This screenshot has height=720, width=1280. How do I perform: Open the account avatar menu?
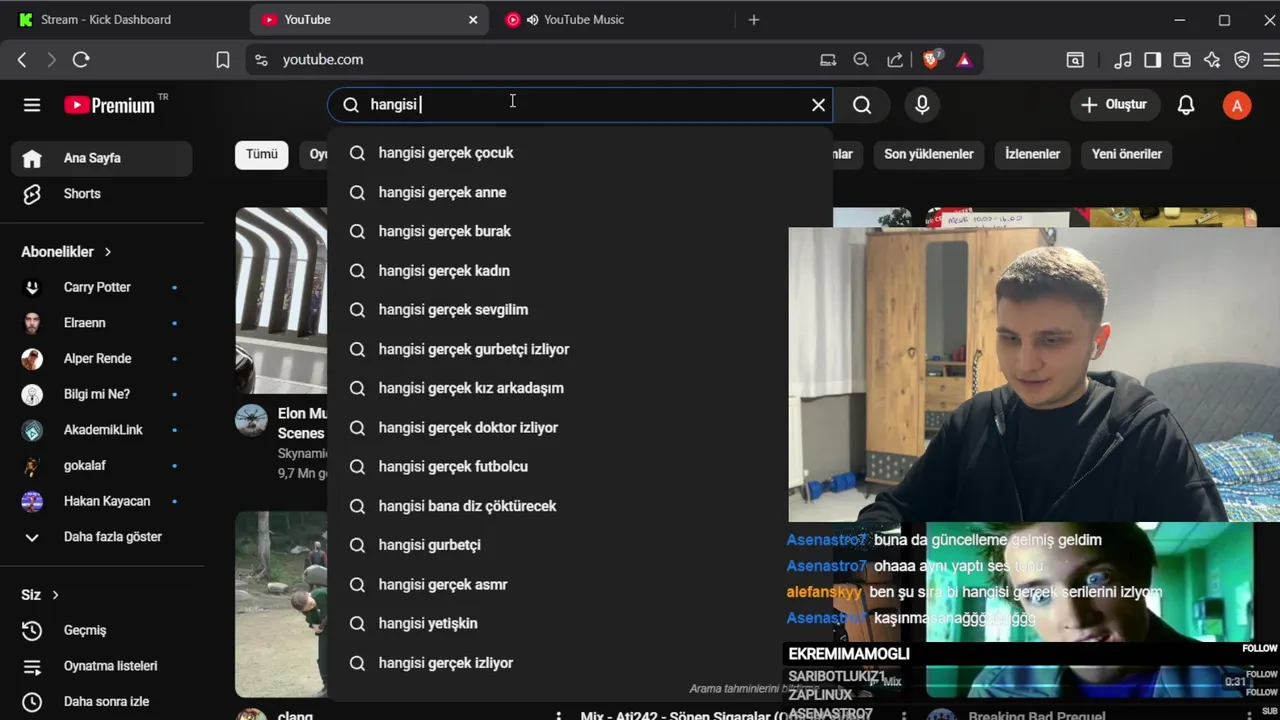point(1237,105)
